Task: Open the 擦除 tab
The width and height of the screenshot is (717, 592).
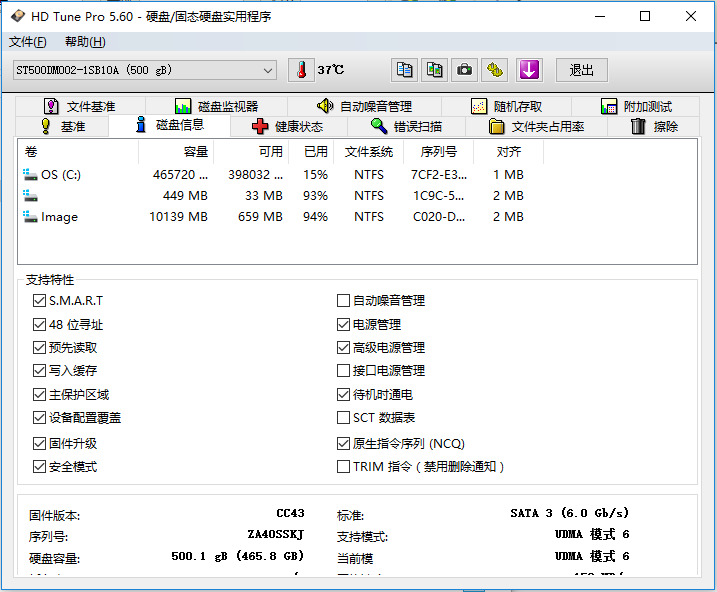Action: coord(653,126)
